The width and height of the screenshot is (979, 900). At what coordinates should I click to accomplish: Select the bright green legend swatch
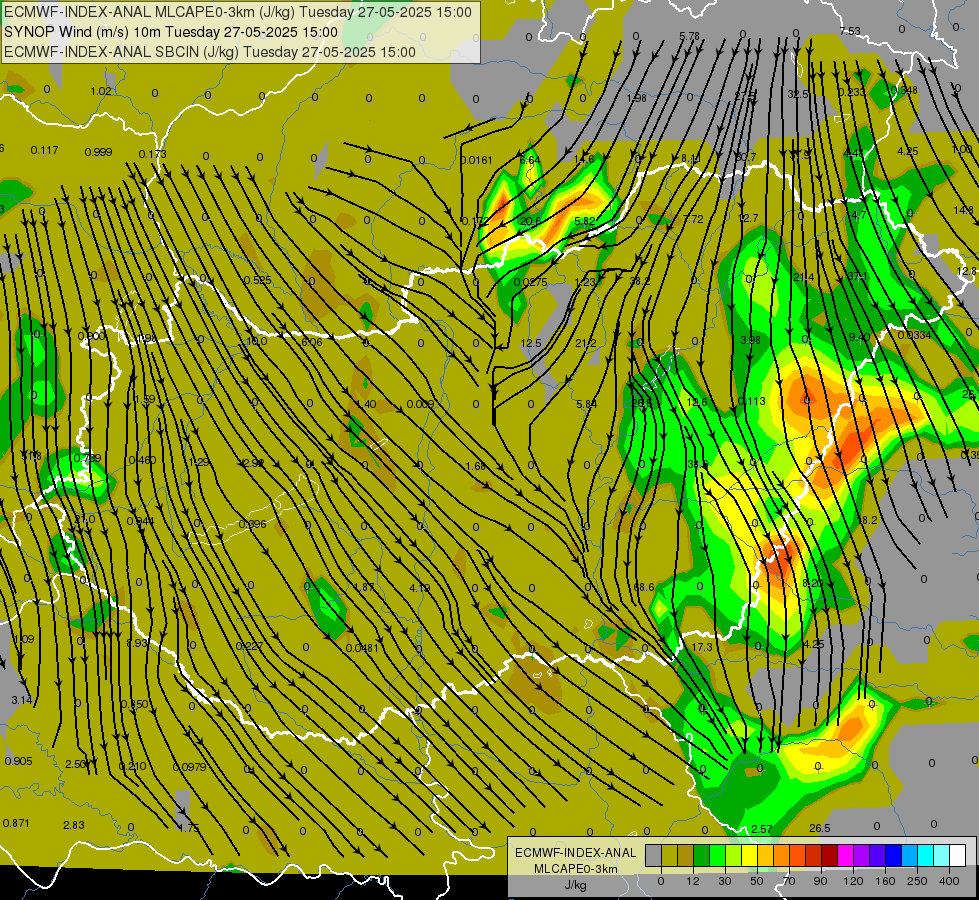coord(717,856)
